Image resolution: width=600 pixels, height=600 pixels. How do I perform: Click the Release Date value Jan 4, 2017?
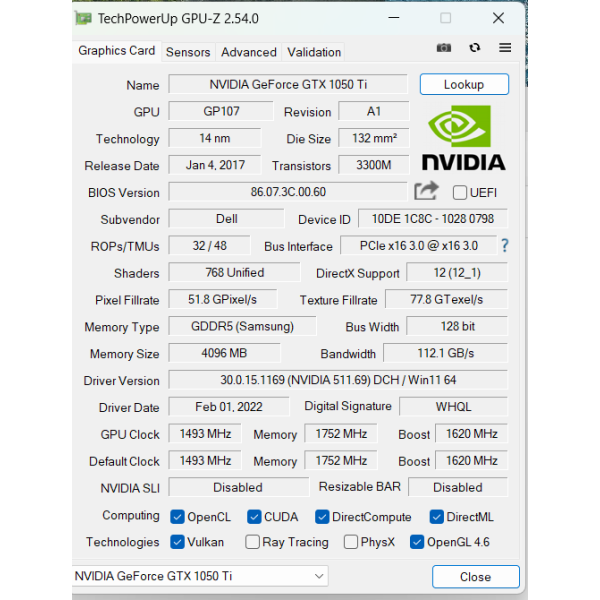(215, 165)
